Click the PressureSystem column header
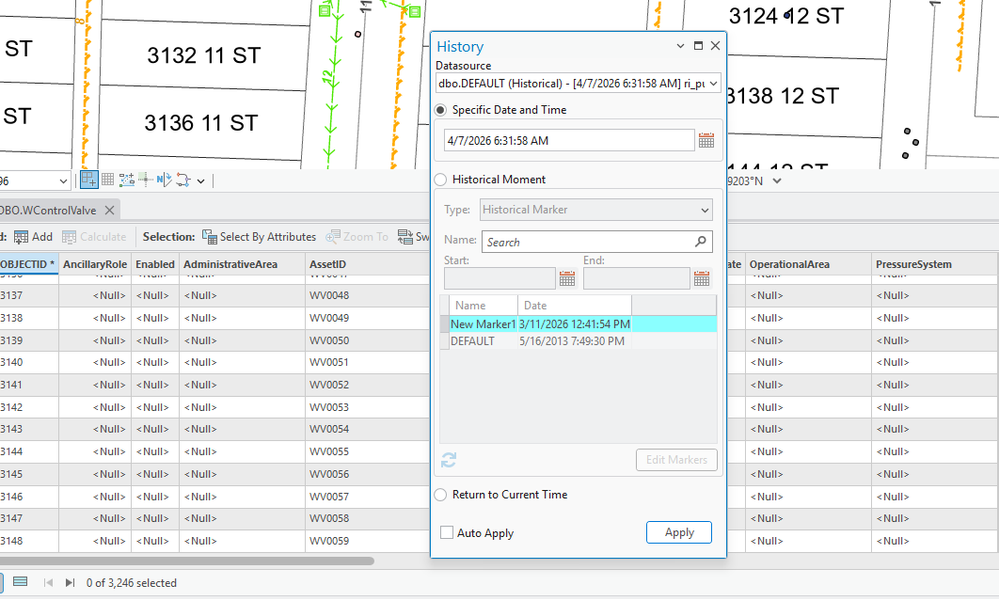The width and height of the screenshot is (999, 599). (934, 264)
